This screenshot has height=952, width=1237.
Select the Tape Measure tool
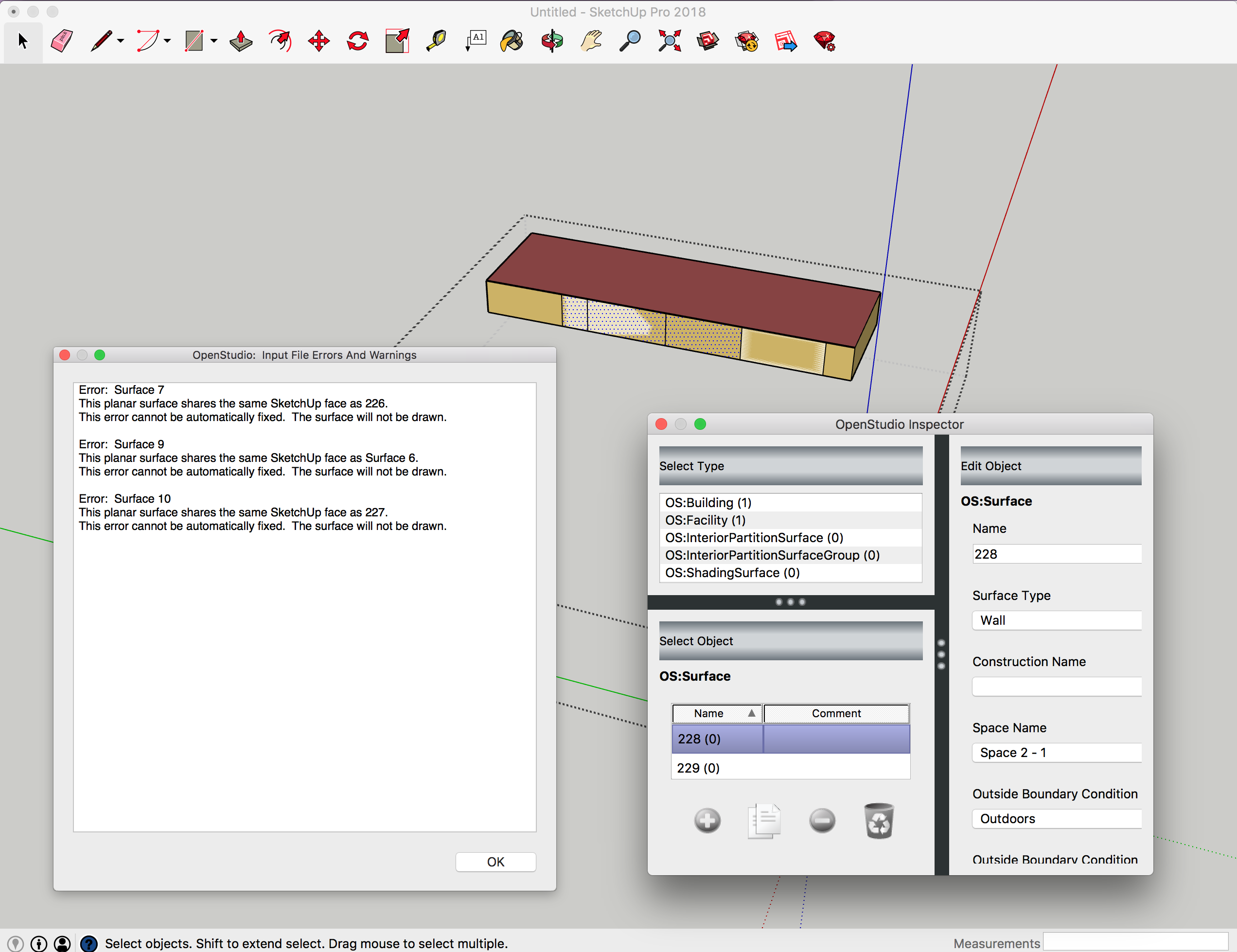(x=436, y=41)
